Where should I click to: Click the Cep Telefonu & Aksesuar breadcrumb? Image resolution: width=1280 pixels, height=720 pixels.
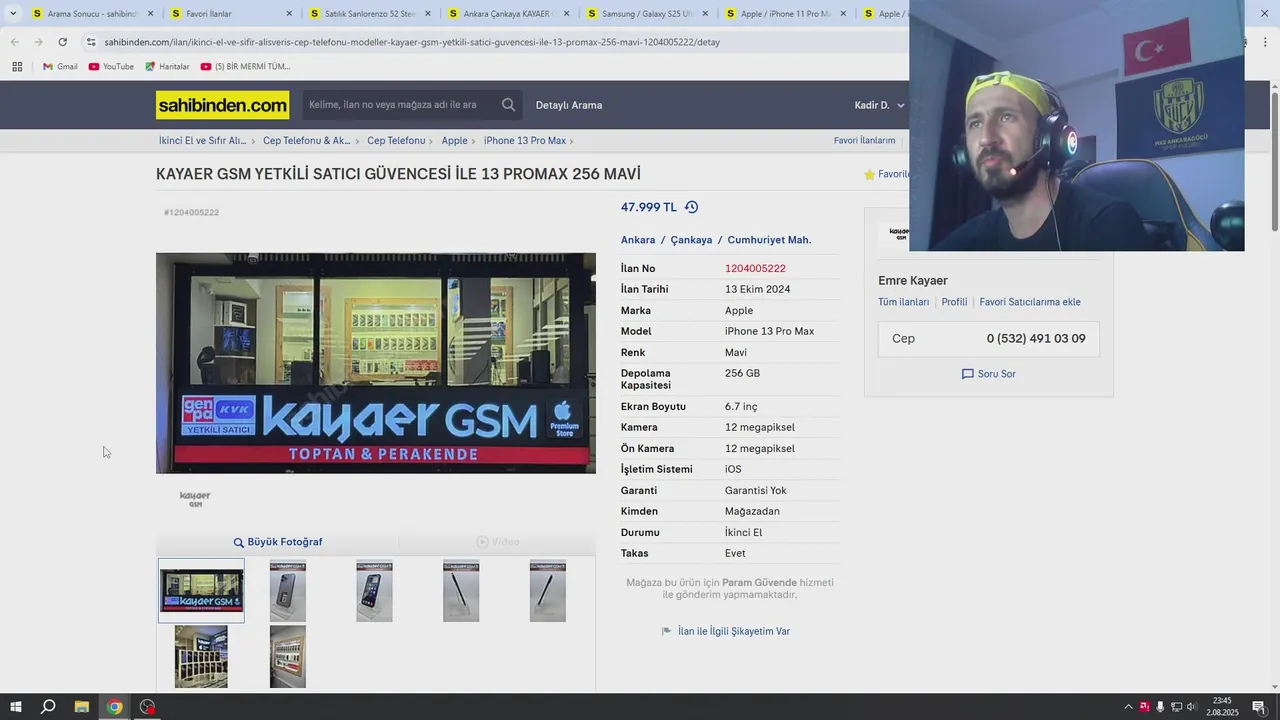(x=306, y=141)
